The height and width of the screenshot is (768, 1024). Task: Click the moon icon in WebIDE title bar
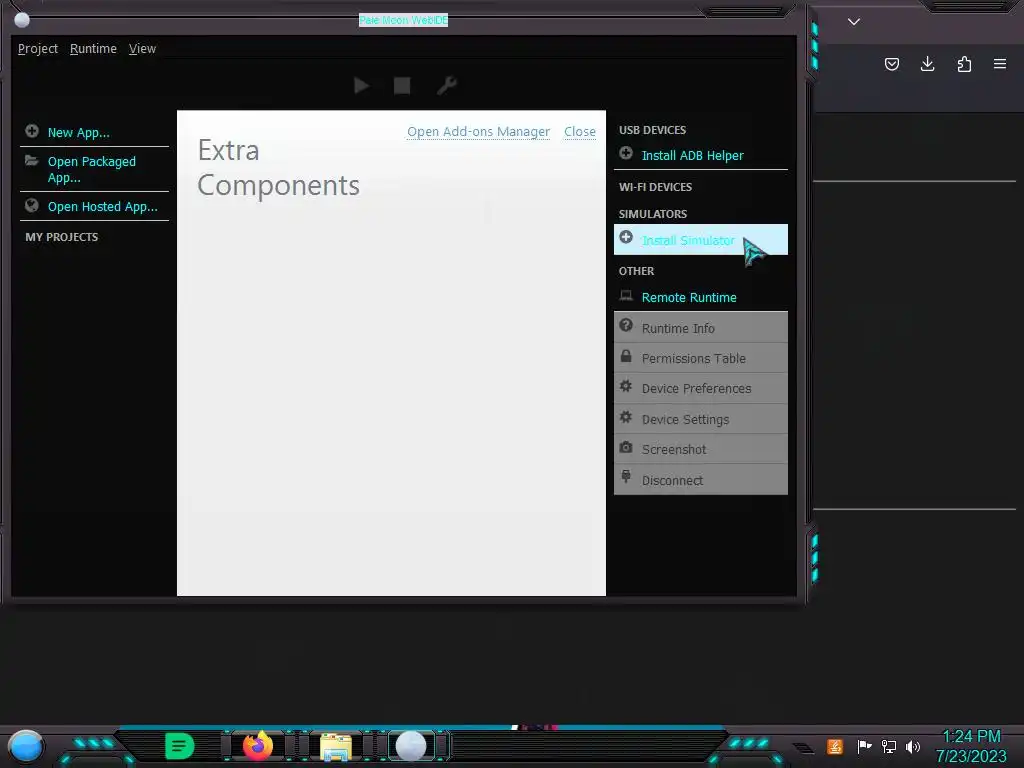tap(22, 20)
